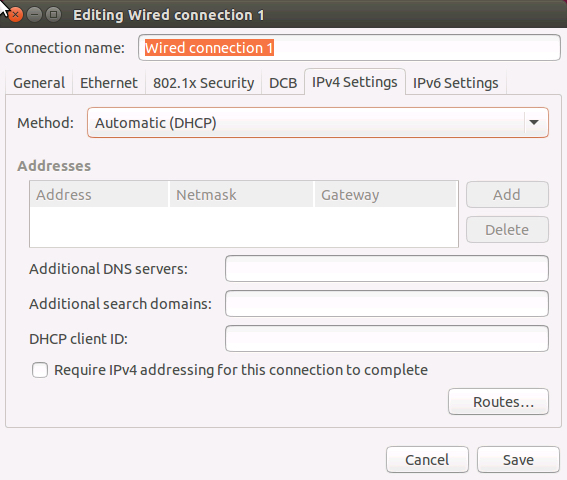Open the Method dropdown showing Automatic (DHCP)
Viewport: 567px width, 480px height.
318,123
